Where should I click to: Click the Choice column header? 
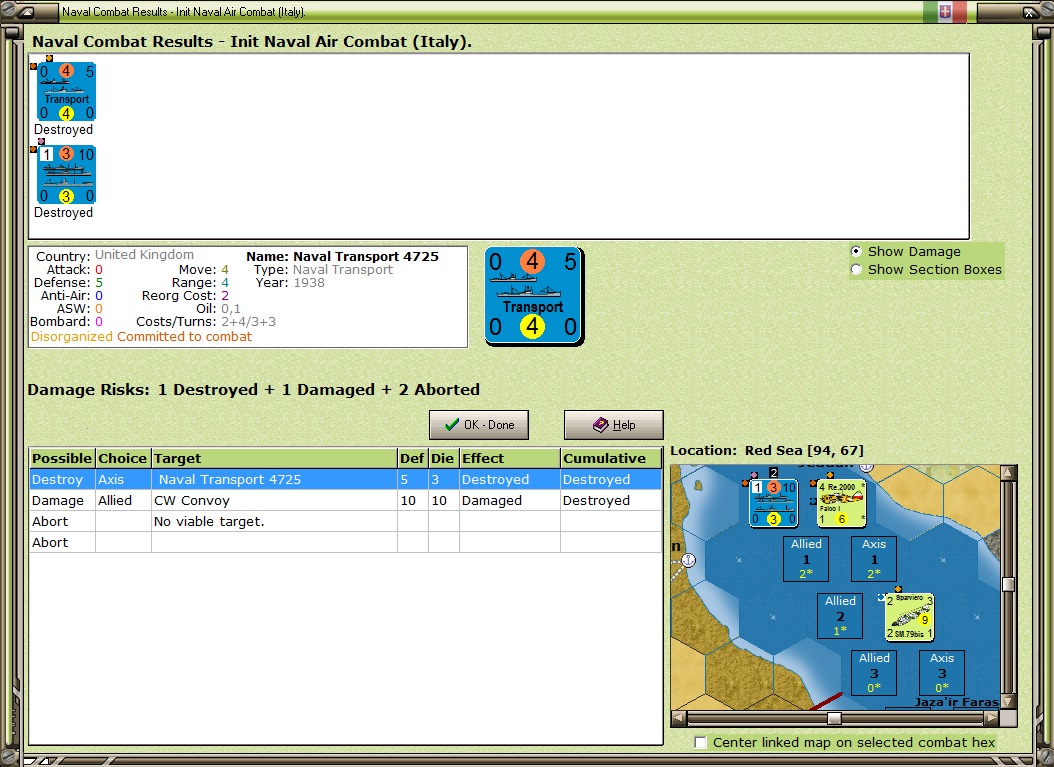[x=123, y=458]
